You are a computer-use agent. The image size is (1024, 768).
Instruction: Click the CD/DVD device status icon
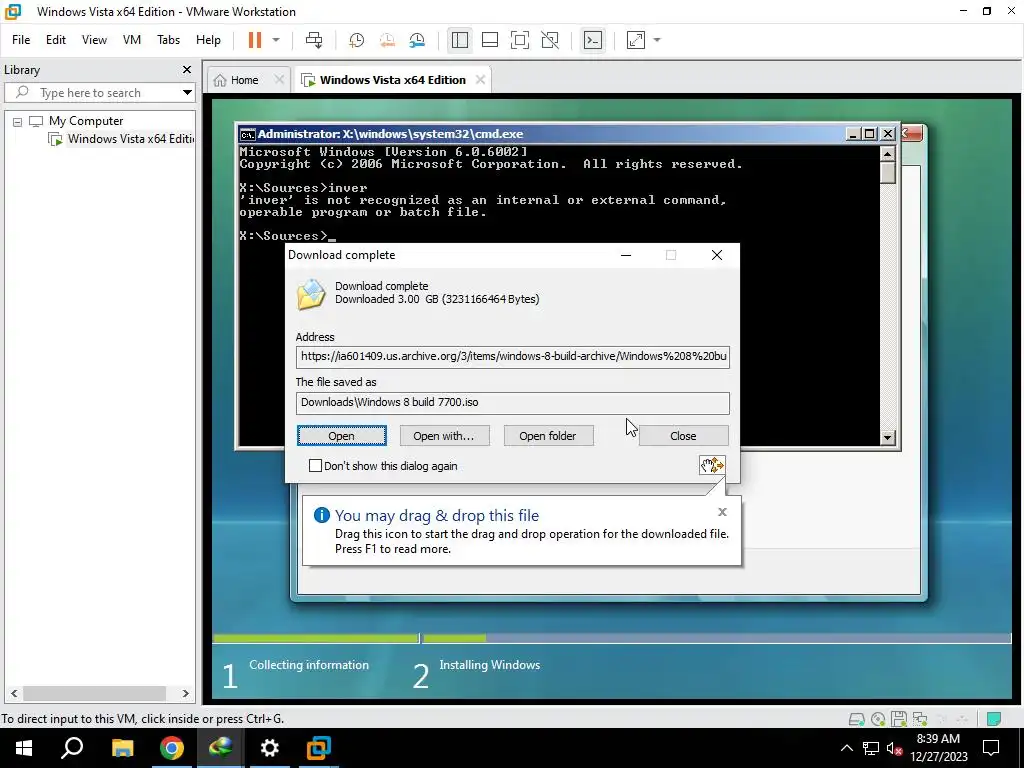click(x=878, y=719)
